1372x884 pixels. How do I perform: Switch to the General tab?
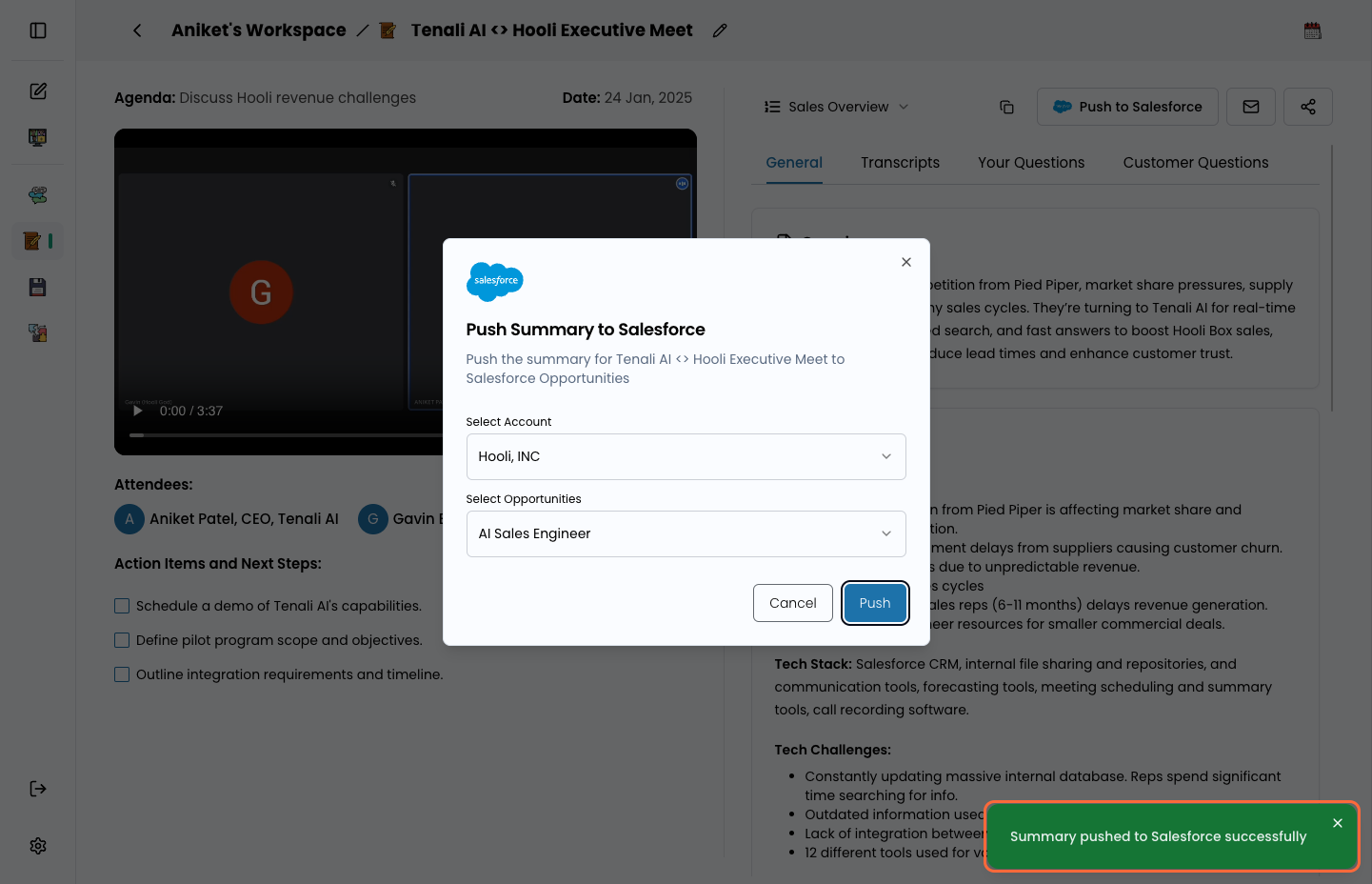(x=794, y=163)
